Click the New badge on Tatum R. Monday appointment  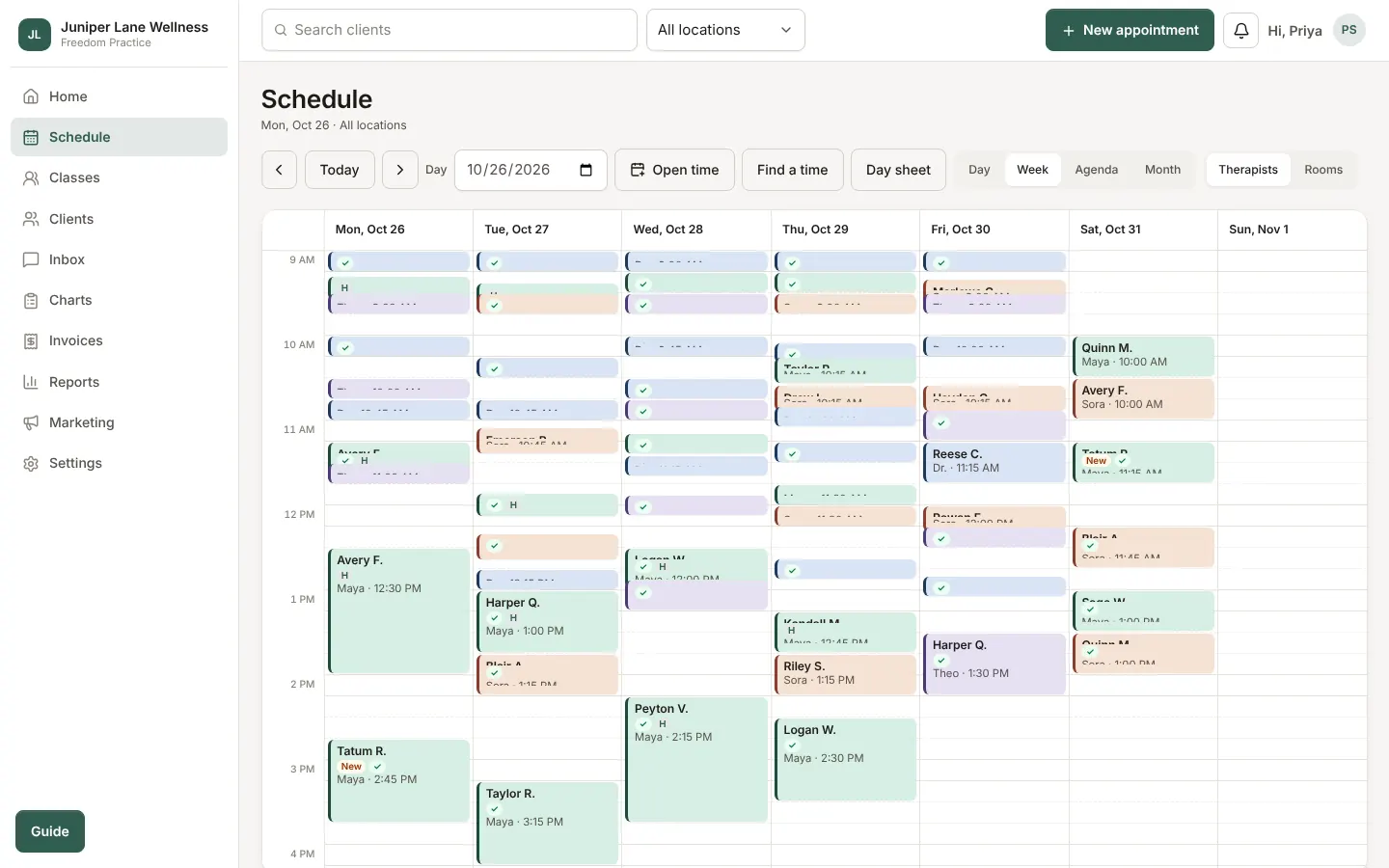[351, 767]
